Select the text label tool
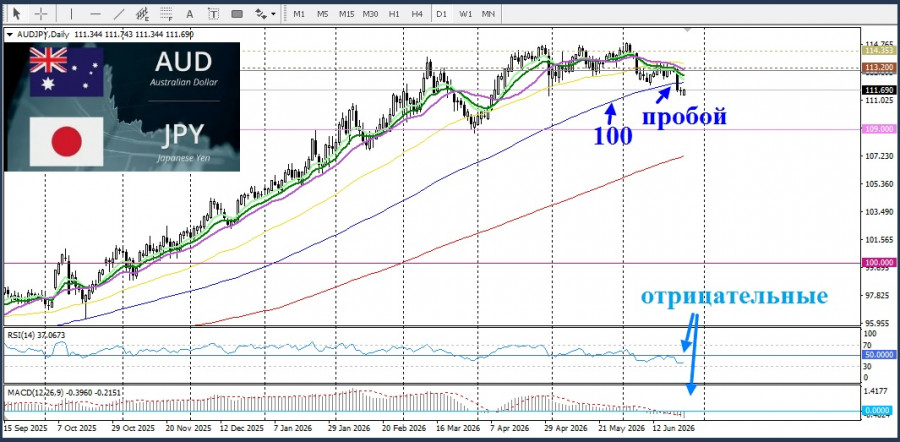 click(214, 13)
